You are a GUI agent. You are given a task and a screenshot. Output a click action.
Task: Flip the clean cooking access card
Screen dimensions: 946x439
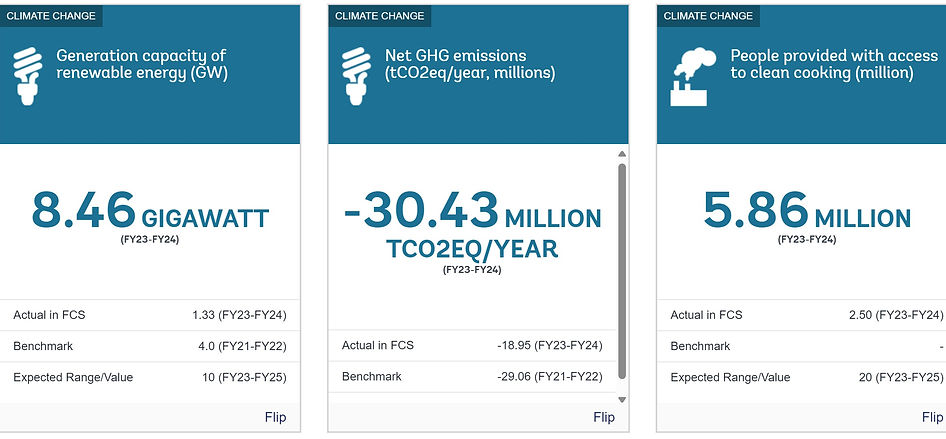[x=931, y=417]
